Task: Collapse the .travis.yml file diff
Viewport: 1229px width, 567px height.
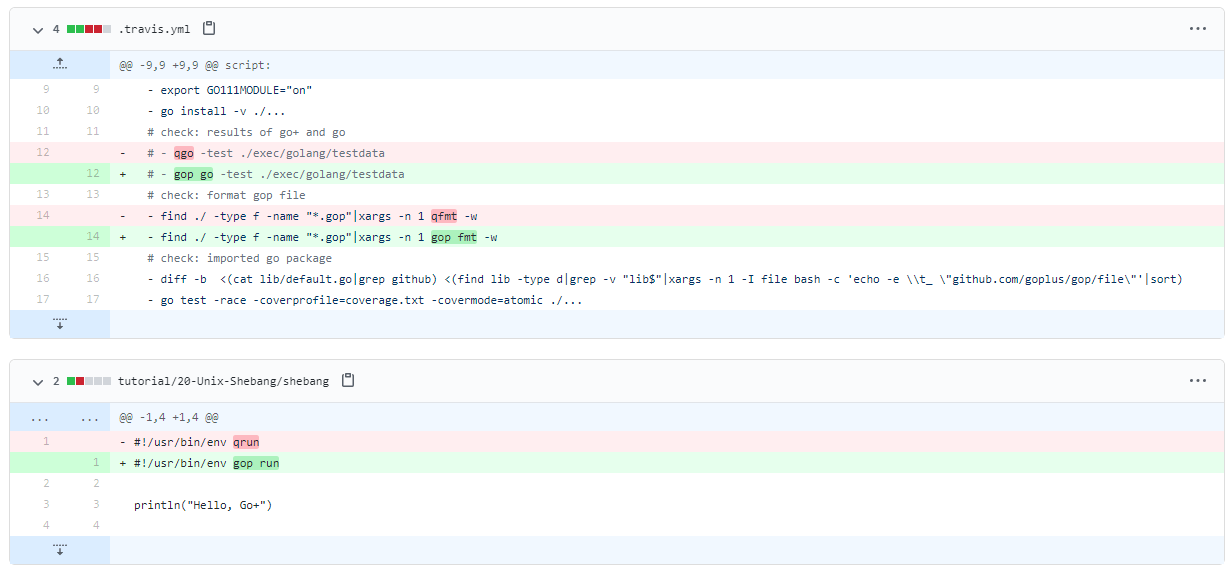Action: point(38,29)
